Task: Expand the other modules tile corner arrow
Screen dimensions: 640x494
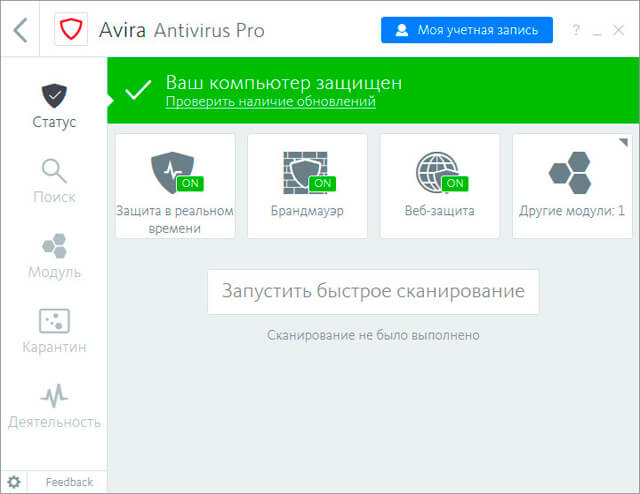Action: (625, 141)
